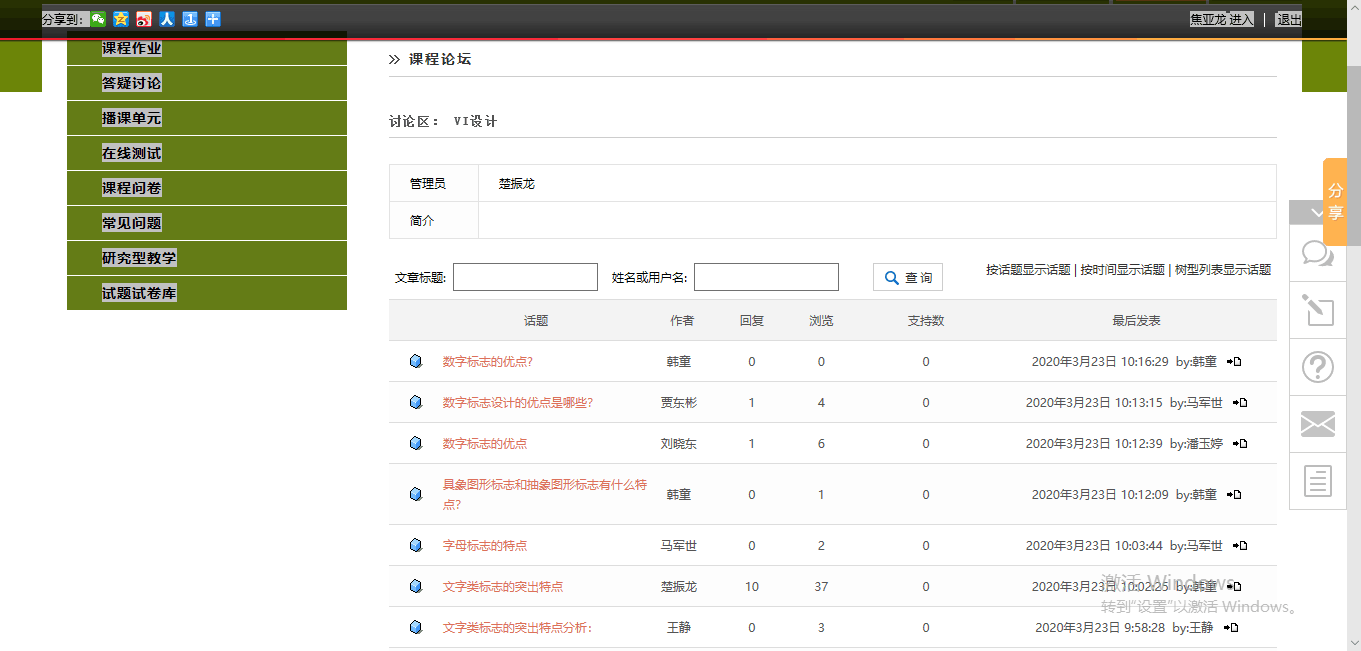Open document notes icon in sidebar
The height and width of the screenshot is (651, 1361).
coord(1318,482)
